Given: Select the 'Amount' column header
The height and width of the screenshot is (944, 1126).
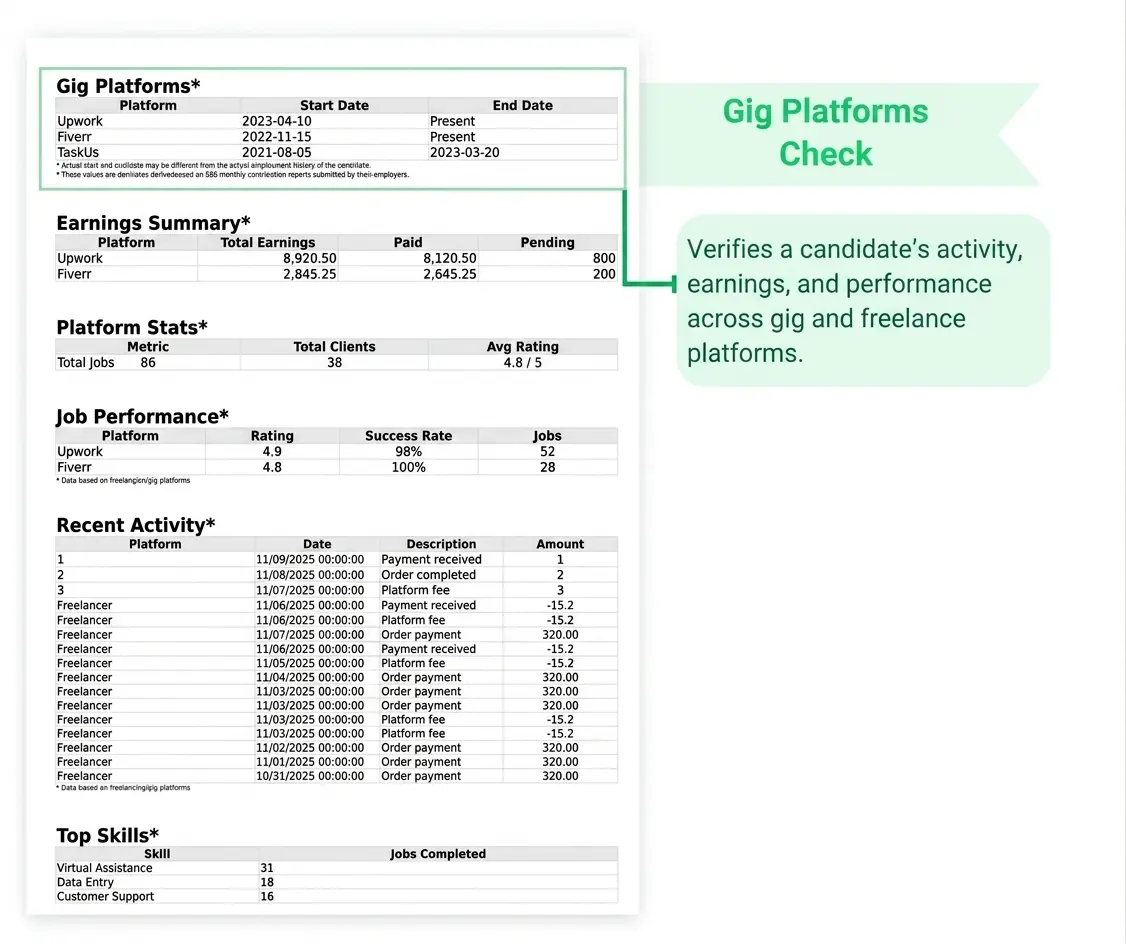Looking at the screenshot, I should [560, 543].
